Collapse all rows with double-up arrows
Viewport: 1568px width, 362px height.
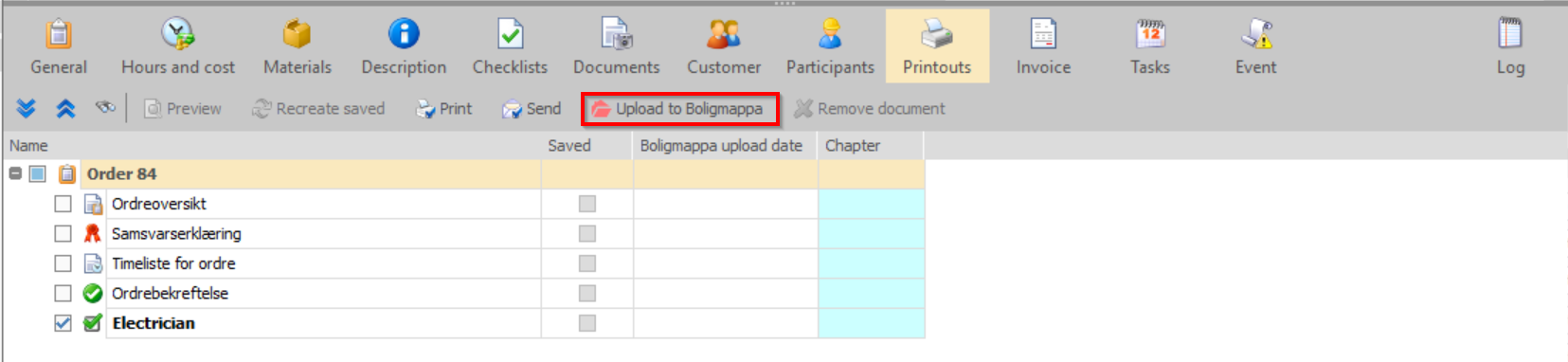(65, 109)
